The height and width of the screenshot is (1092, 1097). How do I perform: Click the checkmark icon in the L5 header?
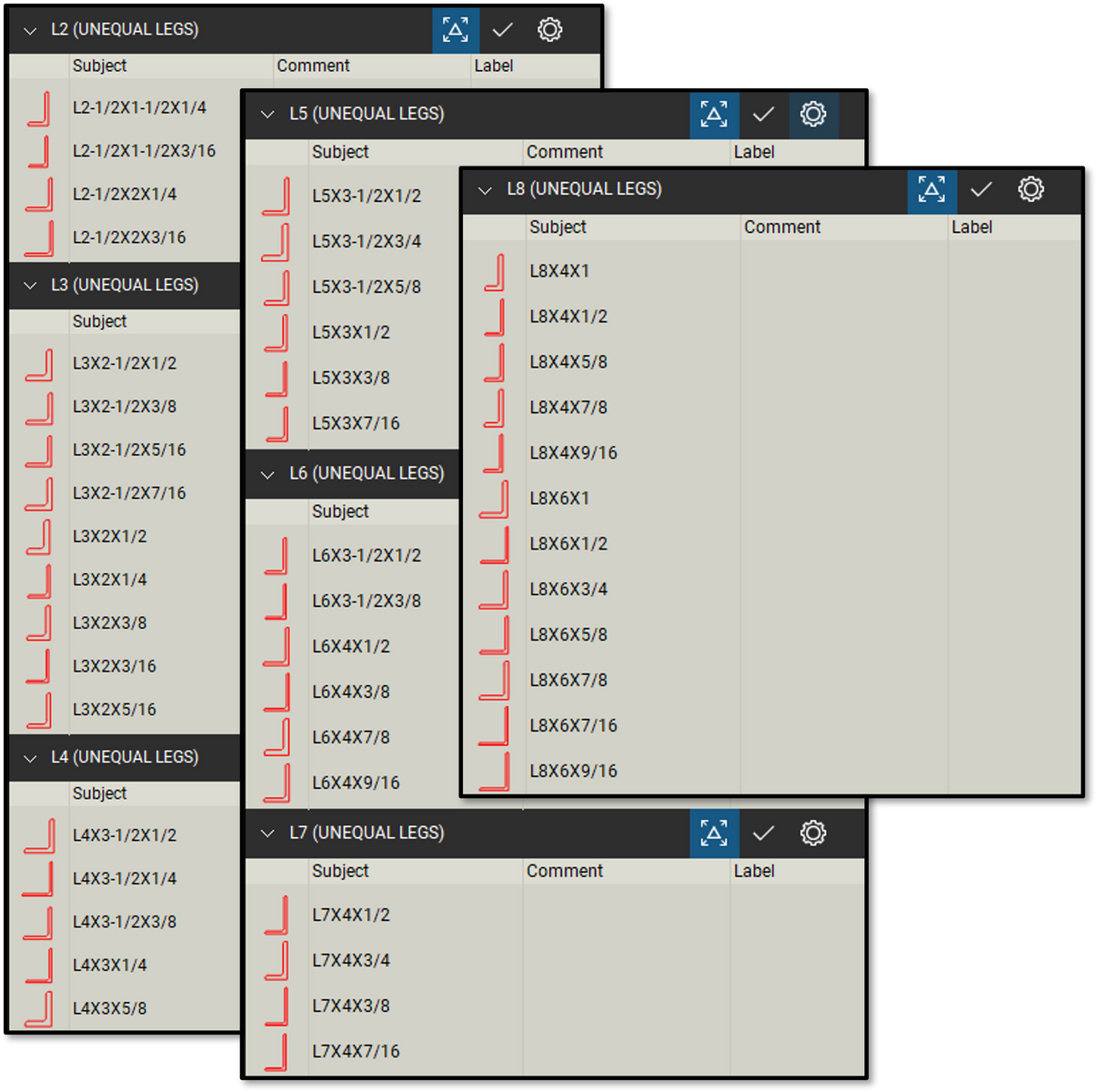764,115
